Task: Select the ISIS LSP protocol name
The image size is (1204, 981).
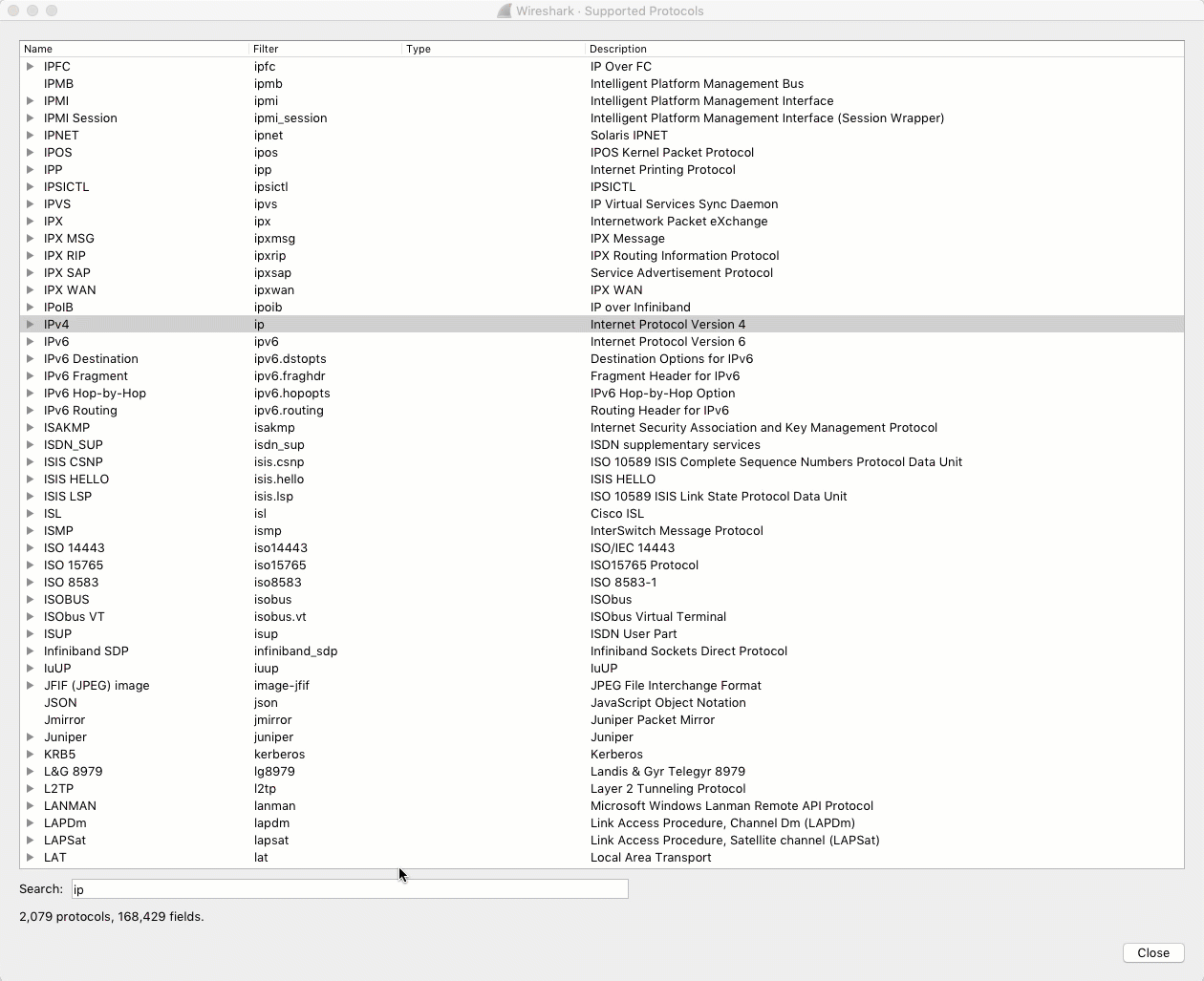Action: pyautogui.click(x=68, y=496)
